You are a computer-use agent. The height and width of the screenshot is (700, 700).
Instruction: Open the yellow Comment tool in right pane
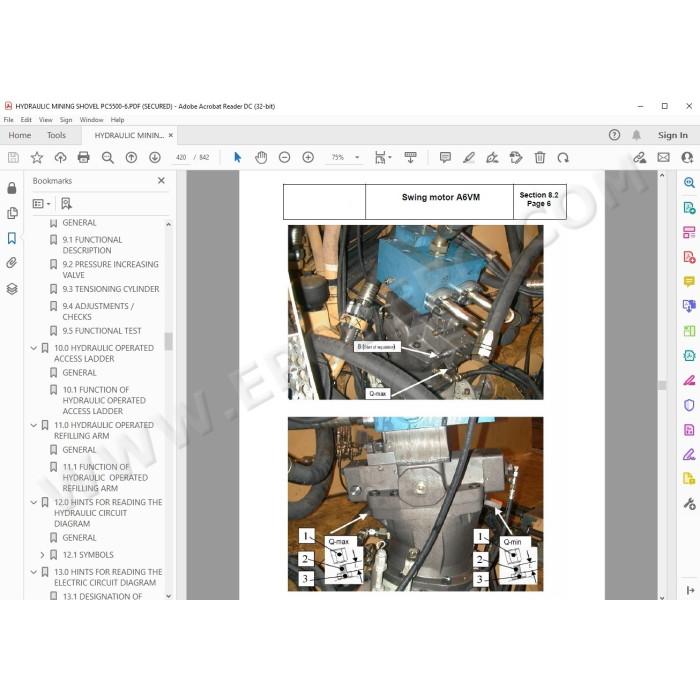point(689,281)
